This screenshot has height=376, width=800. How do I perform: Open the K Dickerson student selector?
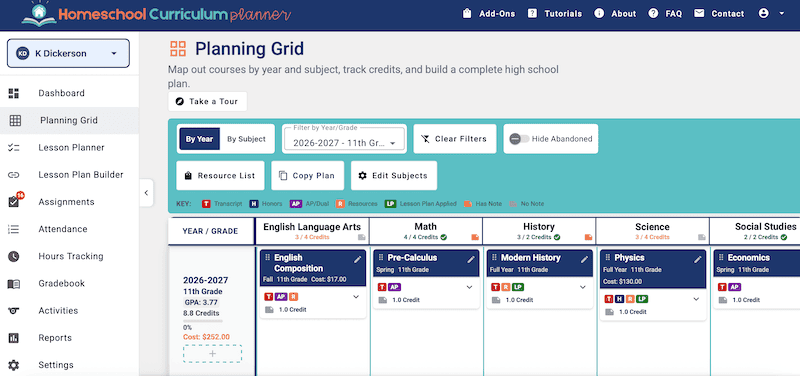(x=68, y=53)
